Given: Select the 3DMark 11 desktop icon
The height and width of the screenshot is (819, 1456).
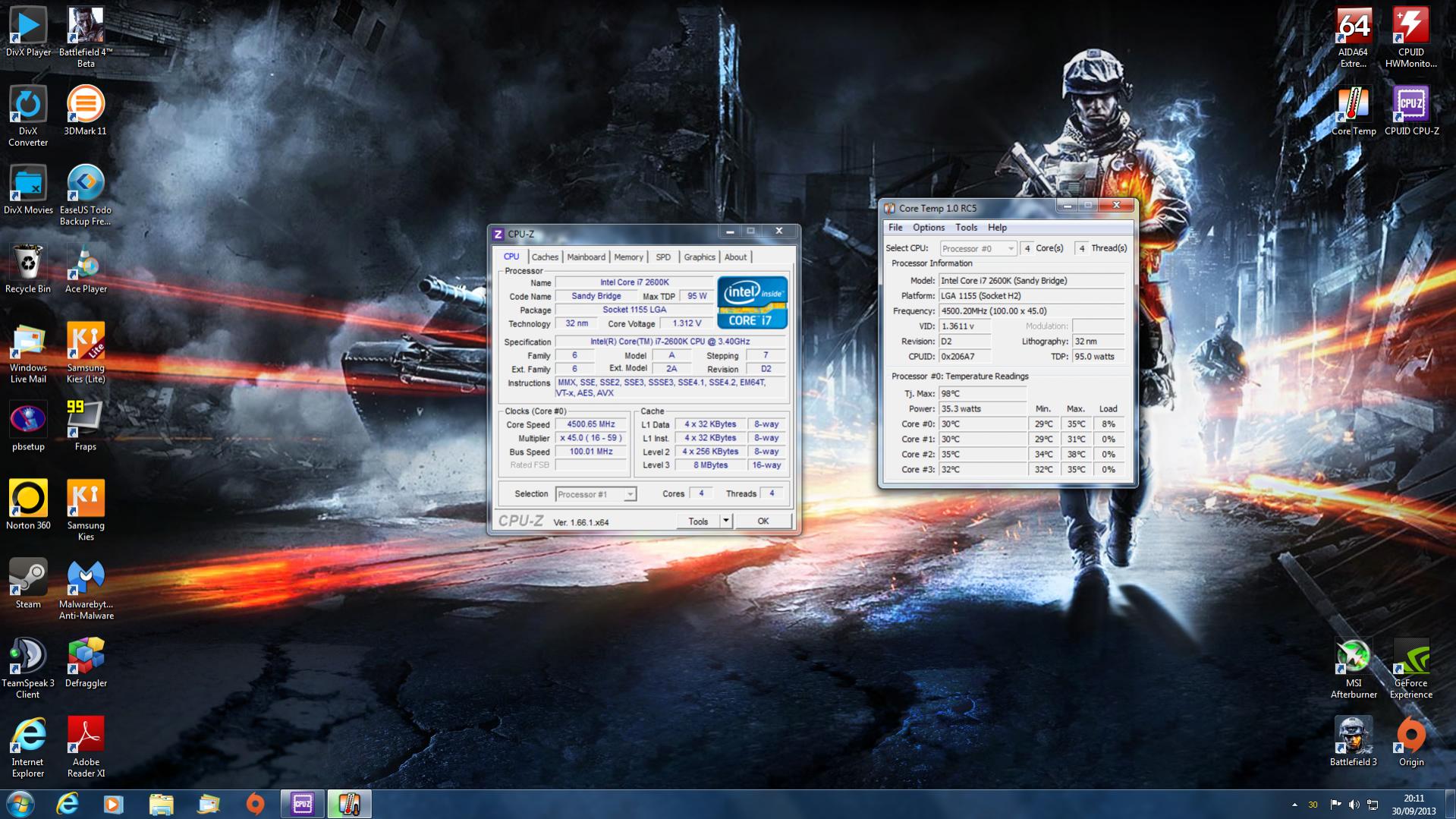Looking at the screenshot, I should tap(86, 111).
